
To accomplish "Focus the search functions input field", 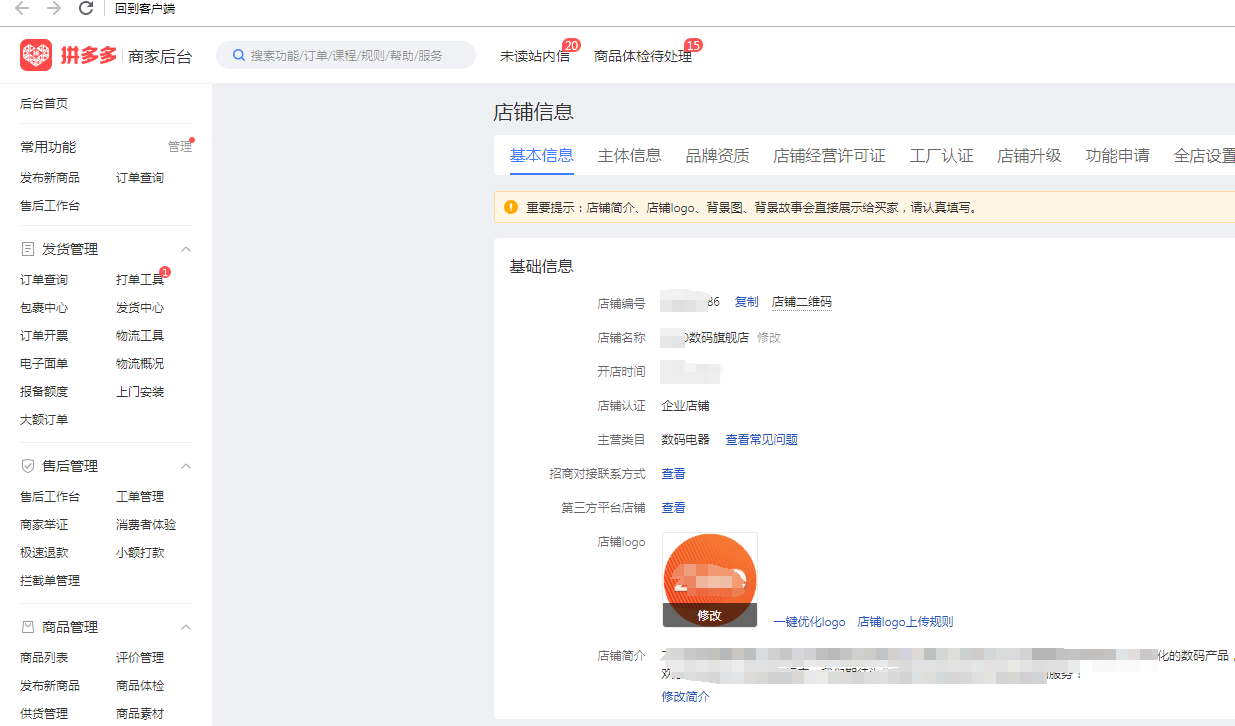I will [346, 55].
